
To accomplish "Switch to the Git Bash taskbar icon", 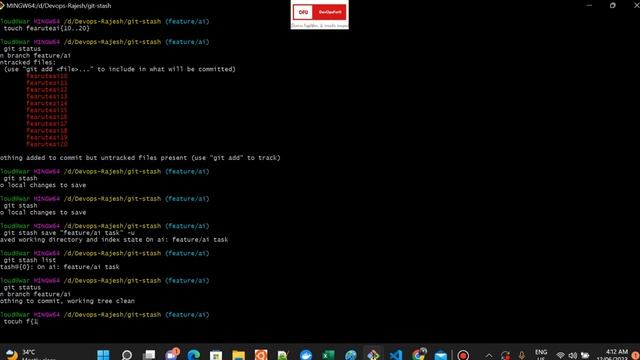I will [373, 355].
